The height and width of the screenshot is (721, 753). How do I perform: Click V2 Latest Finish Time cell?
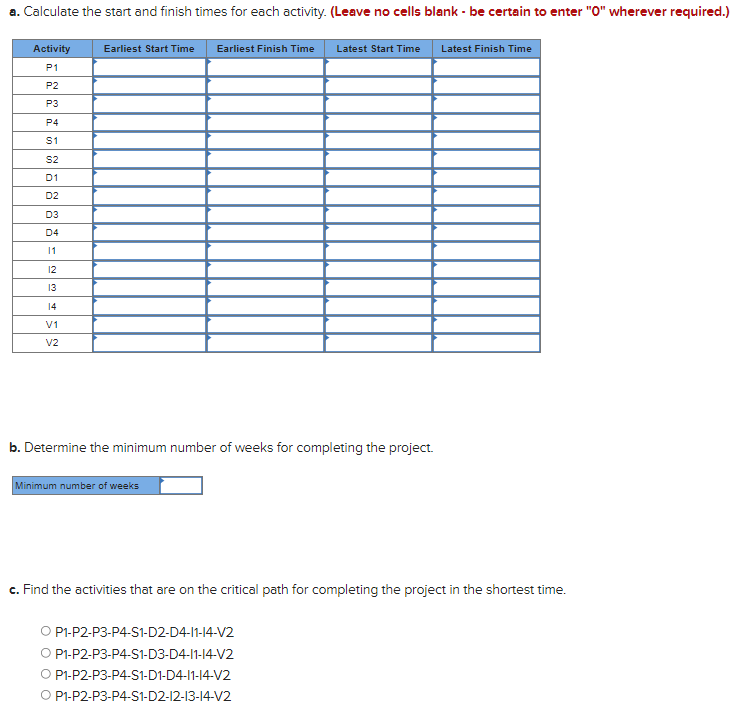pos(486,343)
